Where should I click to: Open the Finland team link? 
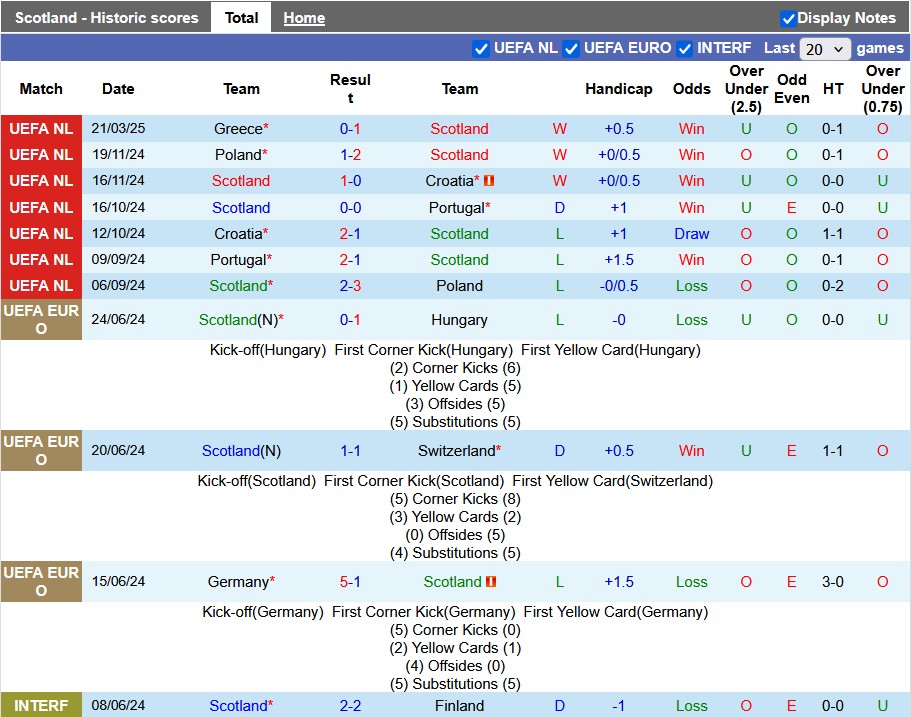(459, 706)
